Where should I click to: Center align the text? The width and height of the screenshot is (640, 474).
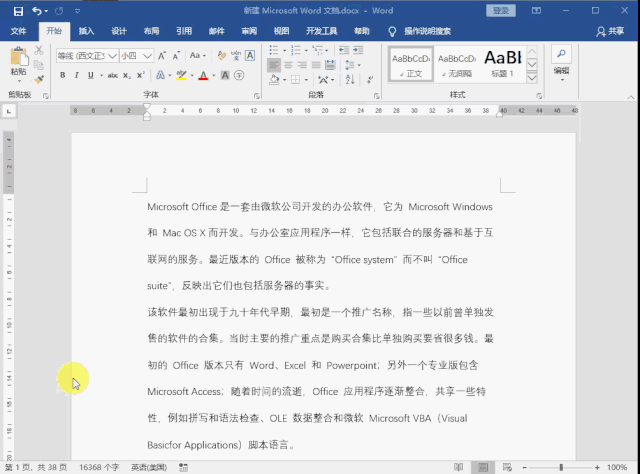288,65
